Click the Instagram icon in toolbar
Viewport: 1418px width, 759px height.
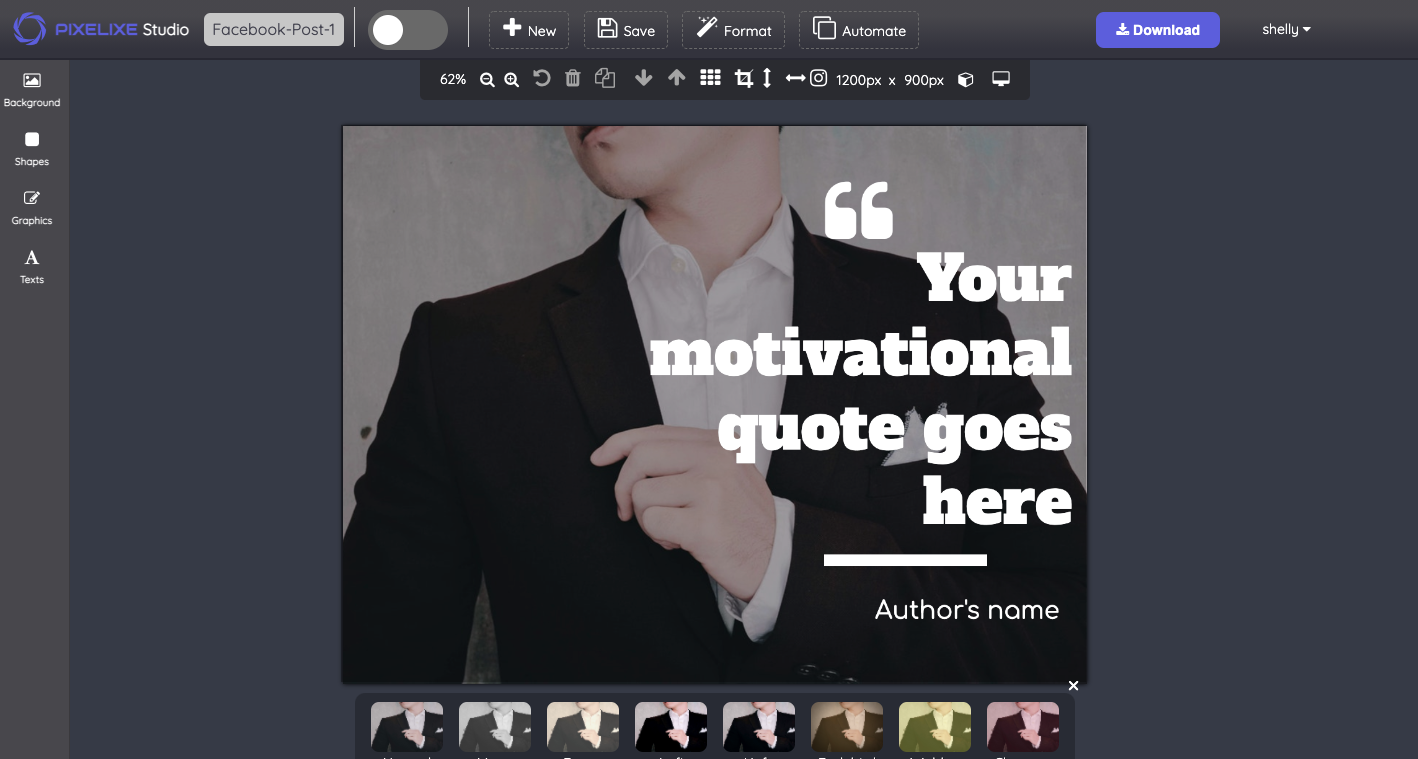click(818, 78)
